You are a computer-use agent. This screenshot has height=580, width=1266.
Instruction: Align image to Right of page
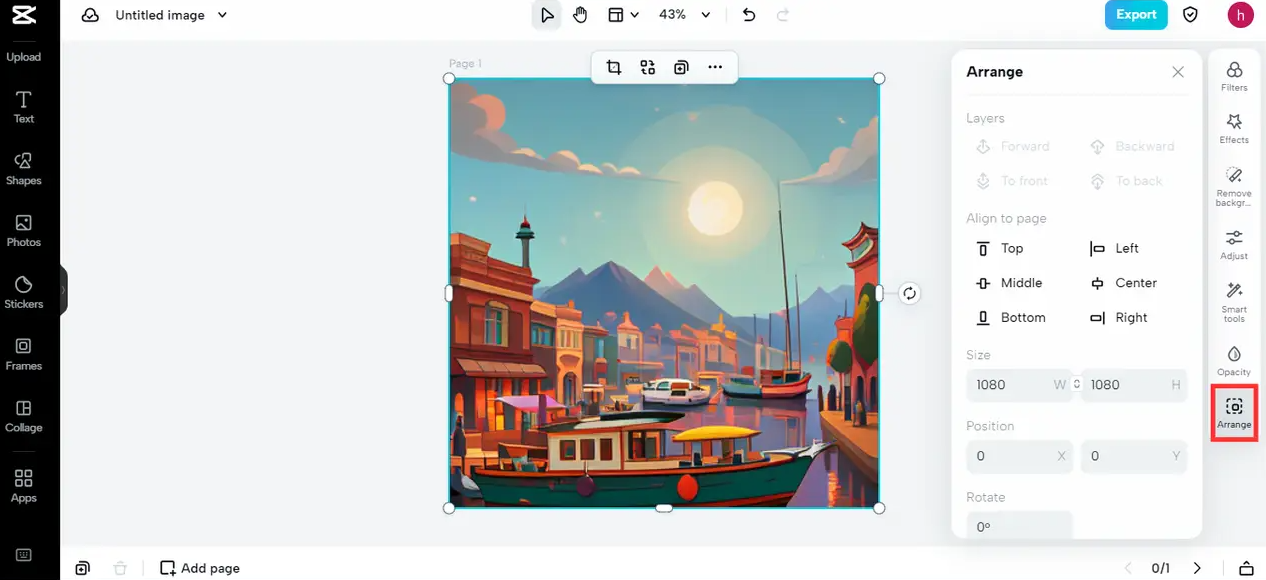point(1119,317)
